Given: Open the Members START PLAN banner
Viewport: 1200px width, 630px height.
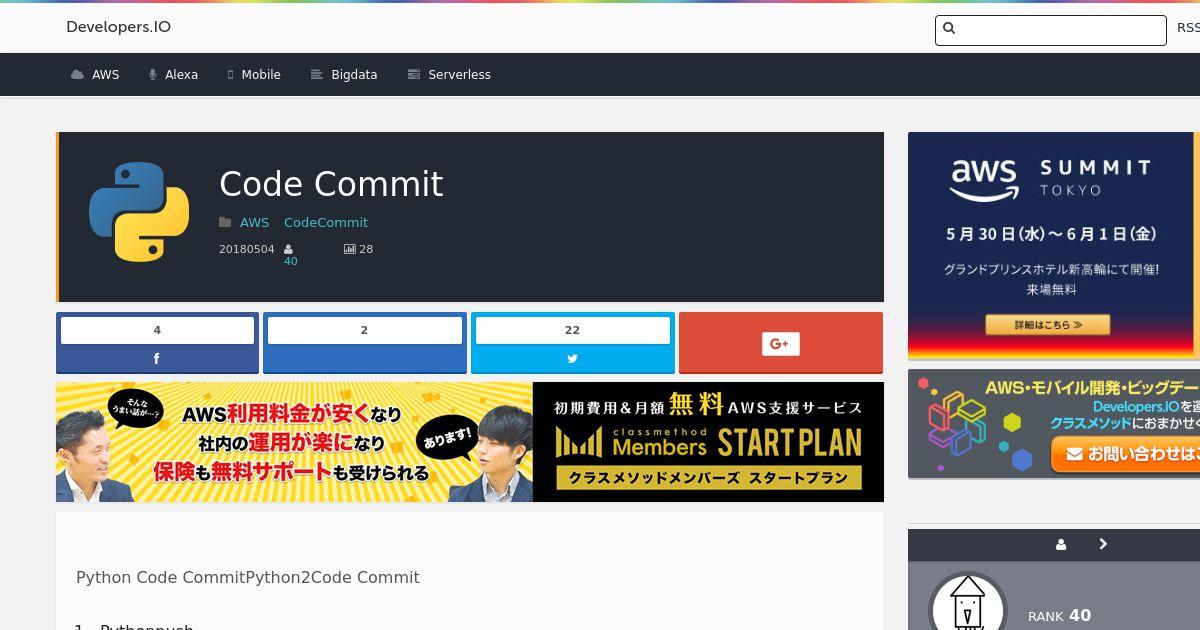Looking at the screenshot, I should click(x=470, y=442).
